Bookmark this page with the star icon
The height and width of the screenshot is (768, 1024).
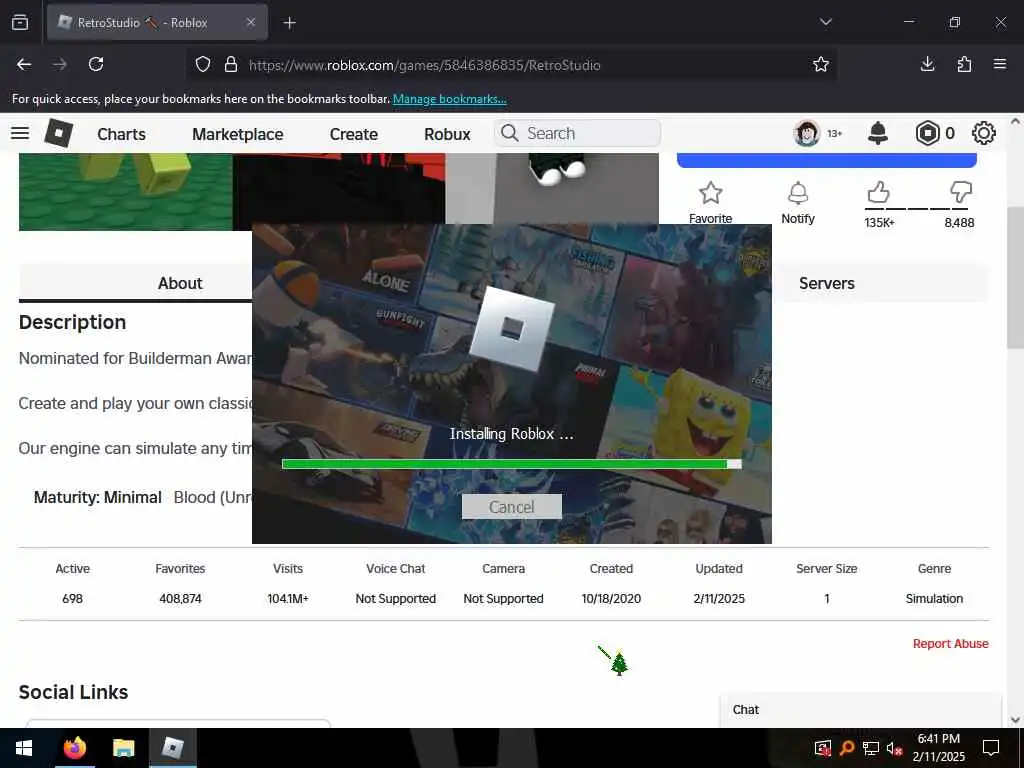pos(821,64)
